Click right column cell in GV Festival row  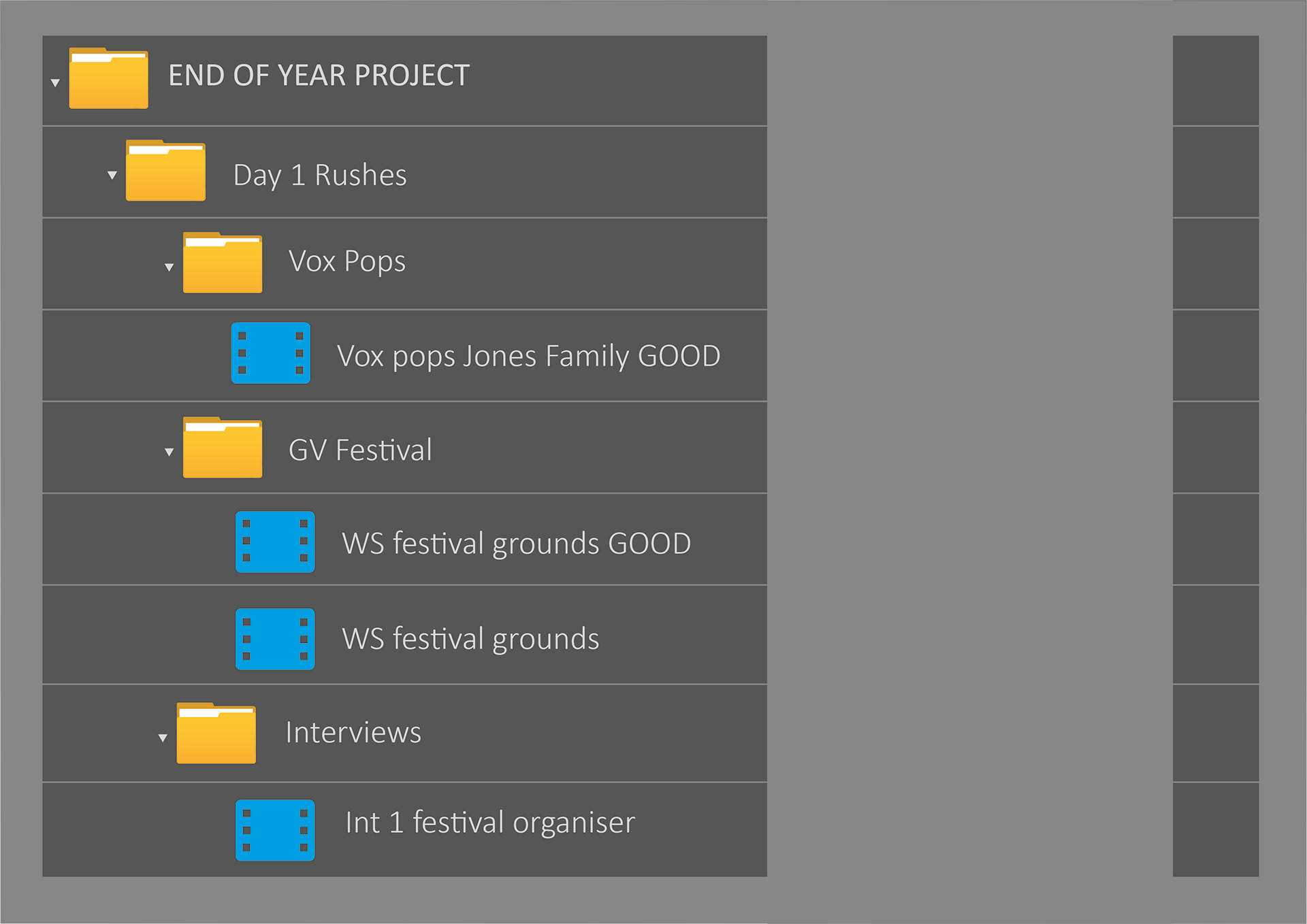pyautogui.click(x=1216, y=448)
